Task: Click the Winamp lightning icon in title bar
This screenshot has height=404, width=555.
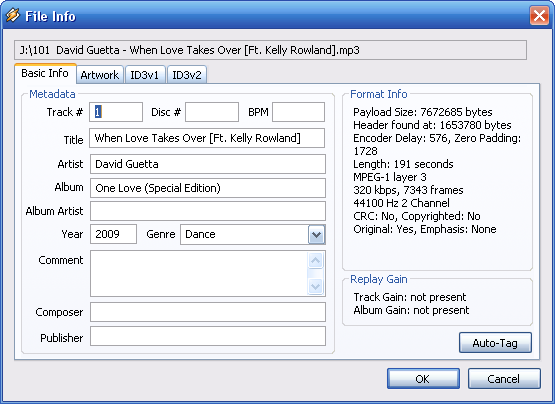Action: coord(13,16)
